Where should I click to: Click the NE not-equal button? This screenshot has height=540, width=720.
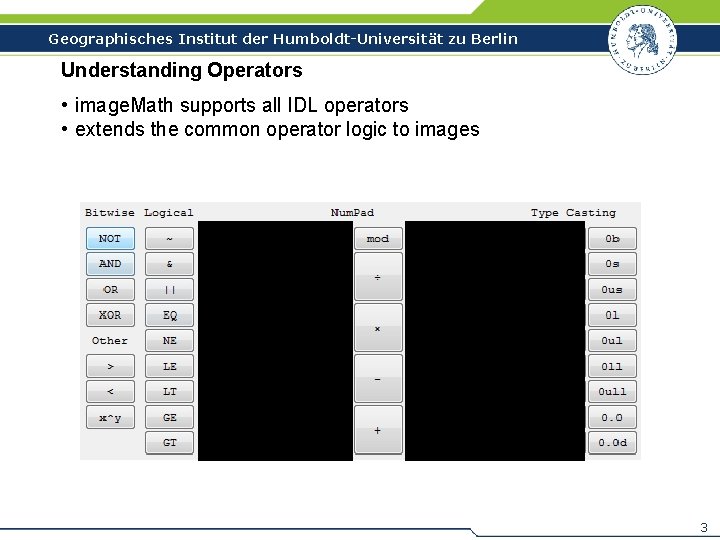[169, 341]
